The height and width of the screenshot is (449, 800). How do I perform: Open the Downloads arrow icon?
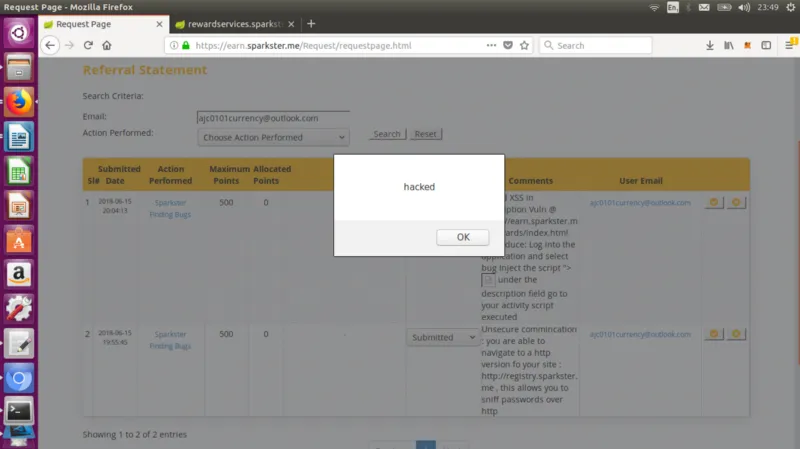pyautogui.click(x=710, y=45)
